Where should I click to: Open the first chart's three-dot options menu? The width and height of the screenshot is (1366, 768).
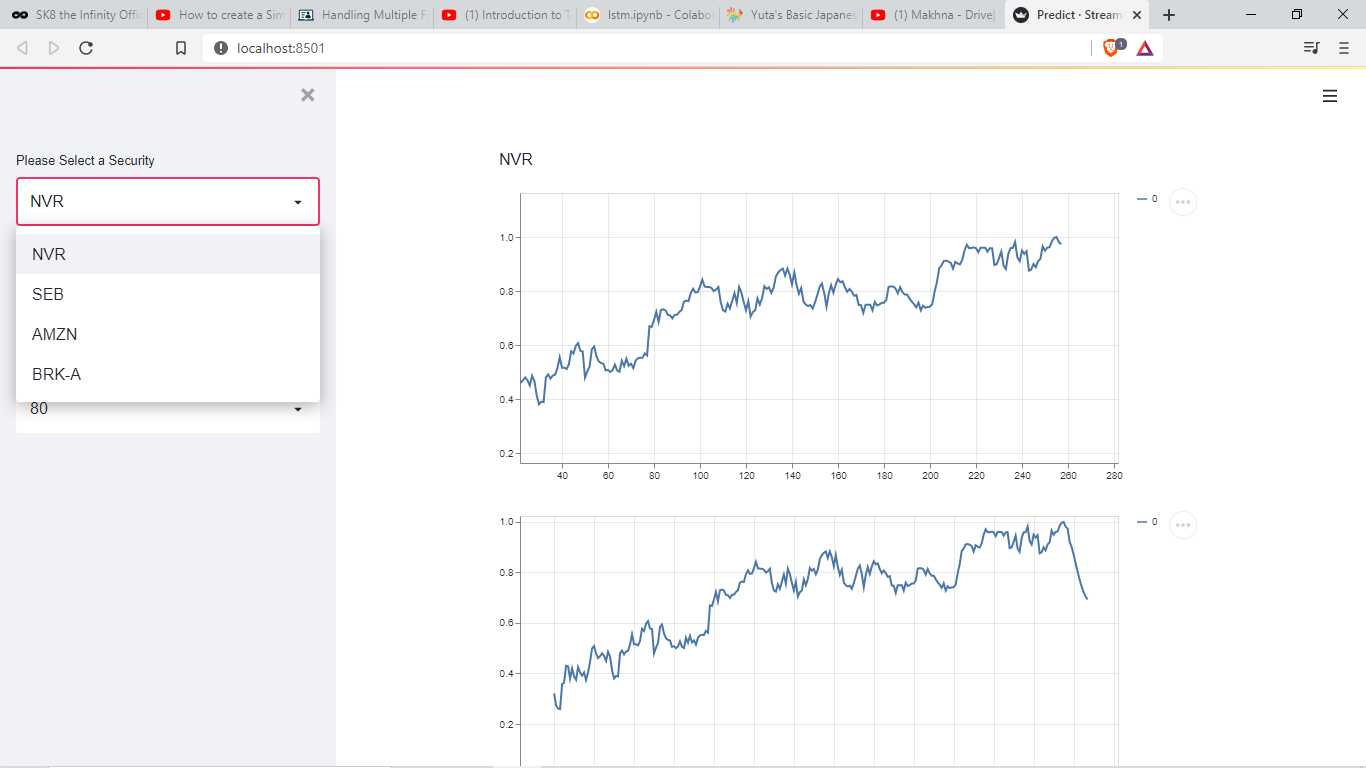click(1183, 202)
